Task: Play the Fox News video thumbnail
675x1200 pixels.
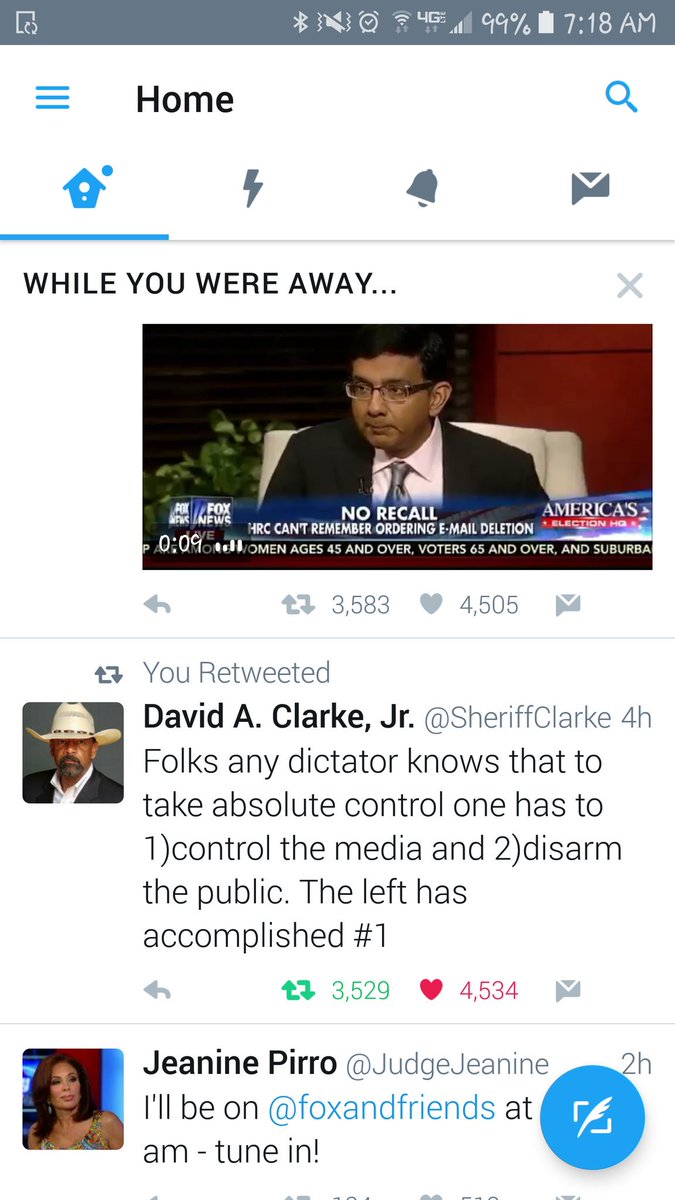Action: coord(397,446)
